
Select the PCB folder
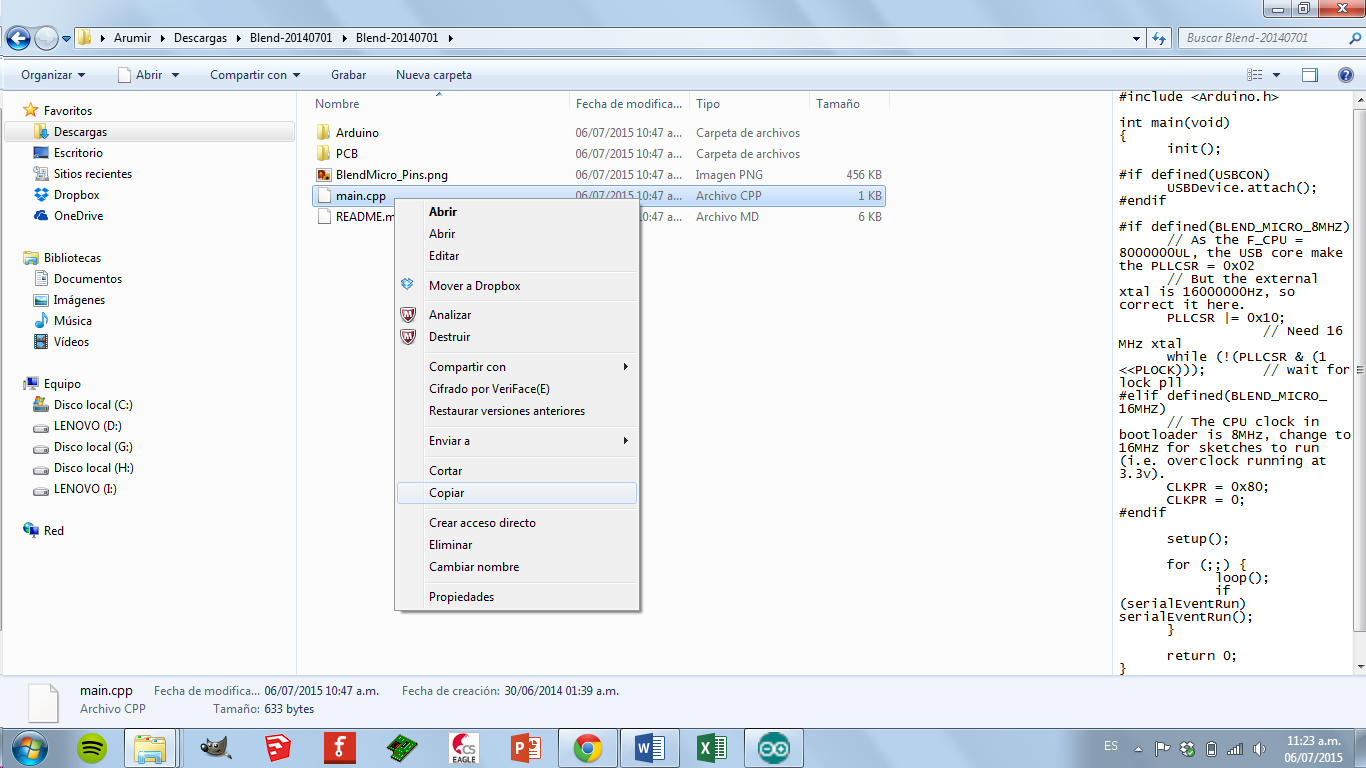(x=347, y=154)
